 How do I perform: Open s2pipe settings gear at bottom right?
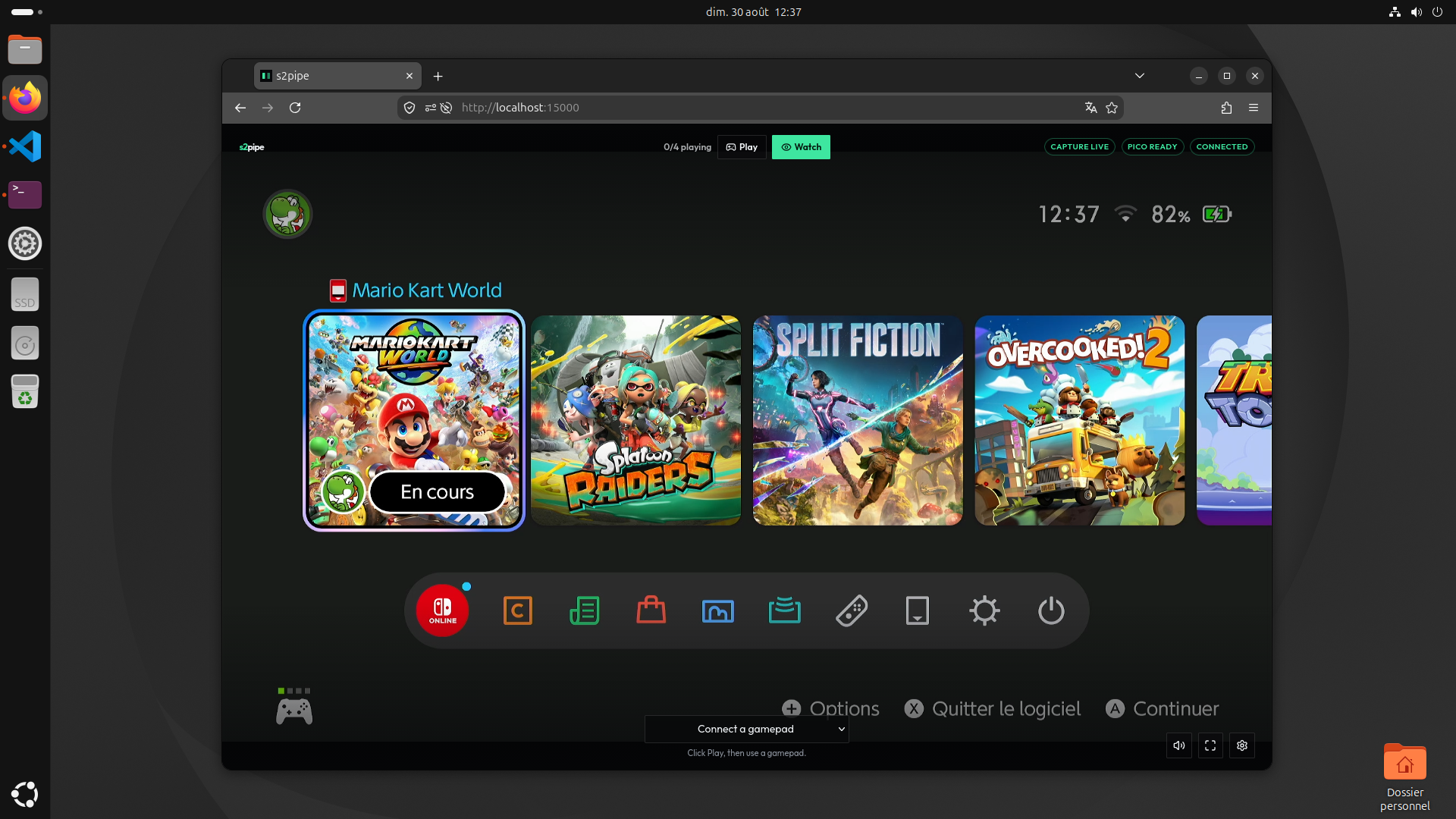tap(1242, 745)
